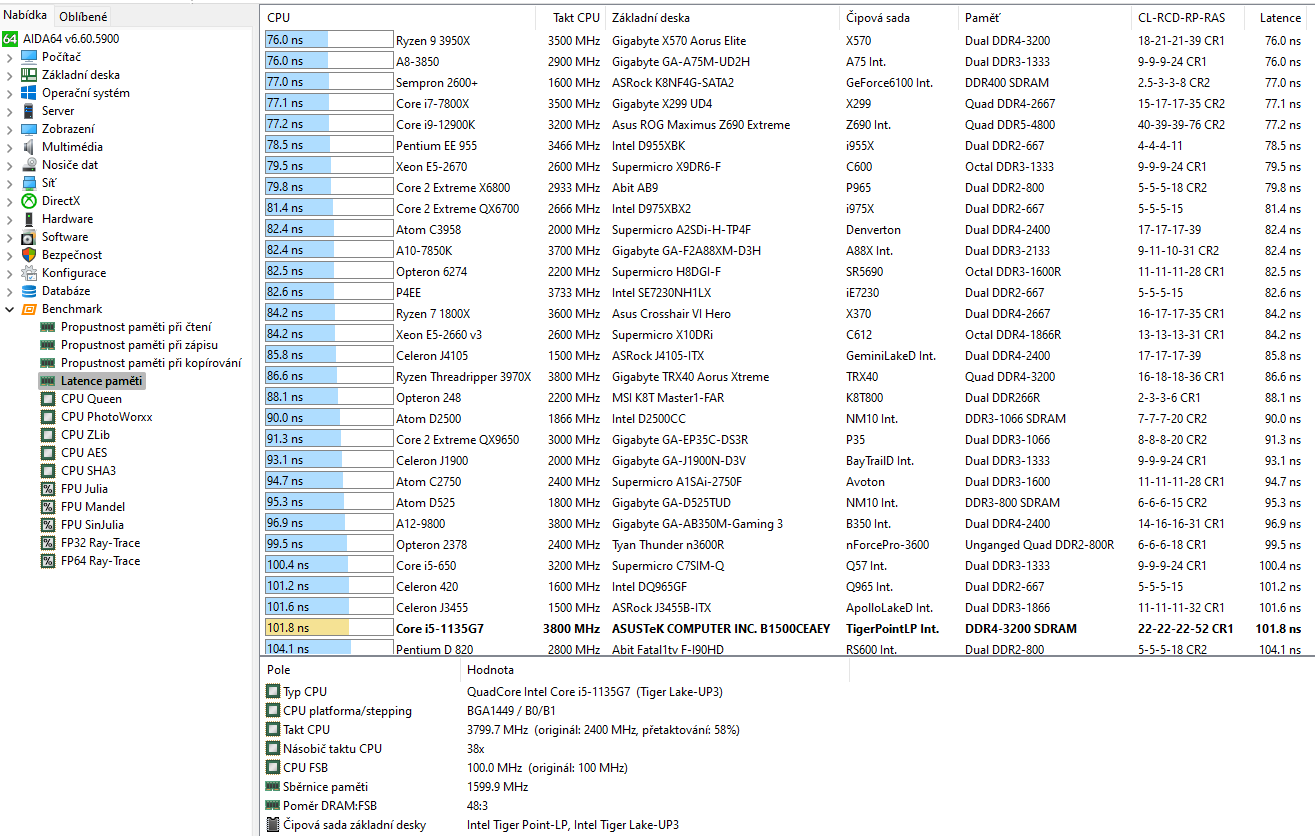Click the Konfigurace icon
Image resolution: width=1315 pixels, height=836 pixels.
[29, 273]
